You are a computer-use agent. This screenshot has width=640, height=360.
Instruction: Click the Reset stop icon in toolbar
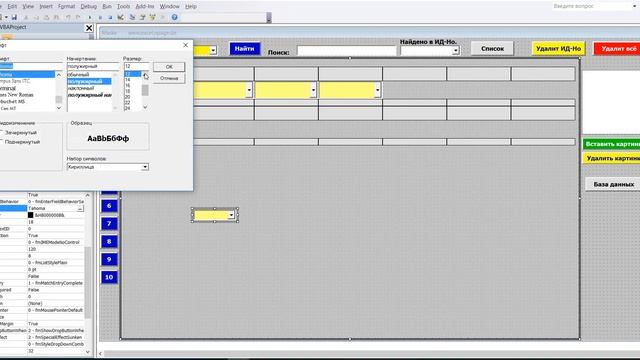[110, 17]
